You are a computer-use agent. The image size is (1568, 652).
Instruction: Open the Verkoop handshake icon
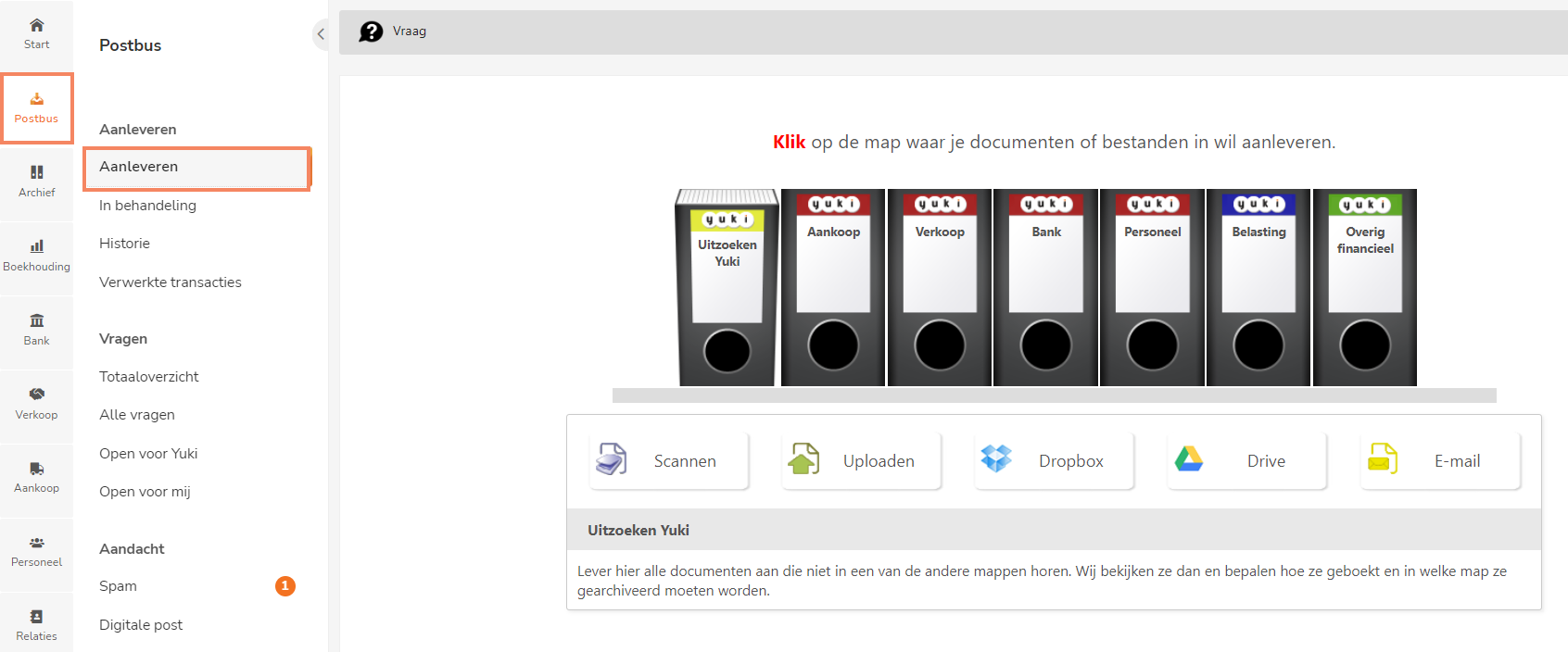tap(36, 395)
